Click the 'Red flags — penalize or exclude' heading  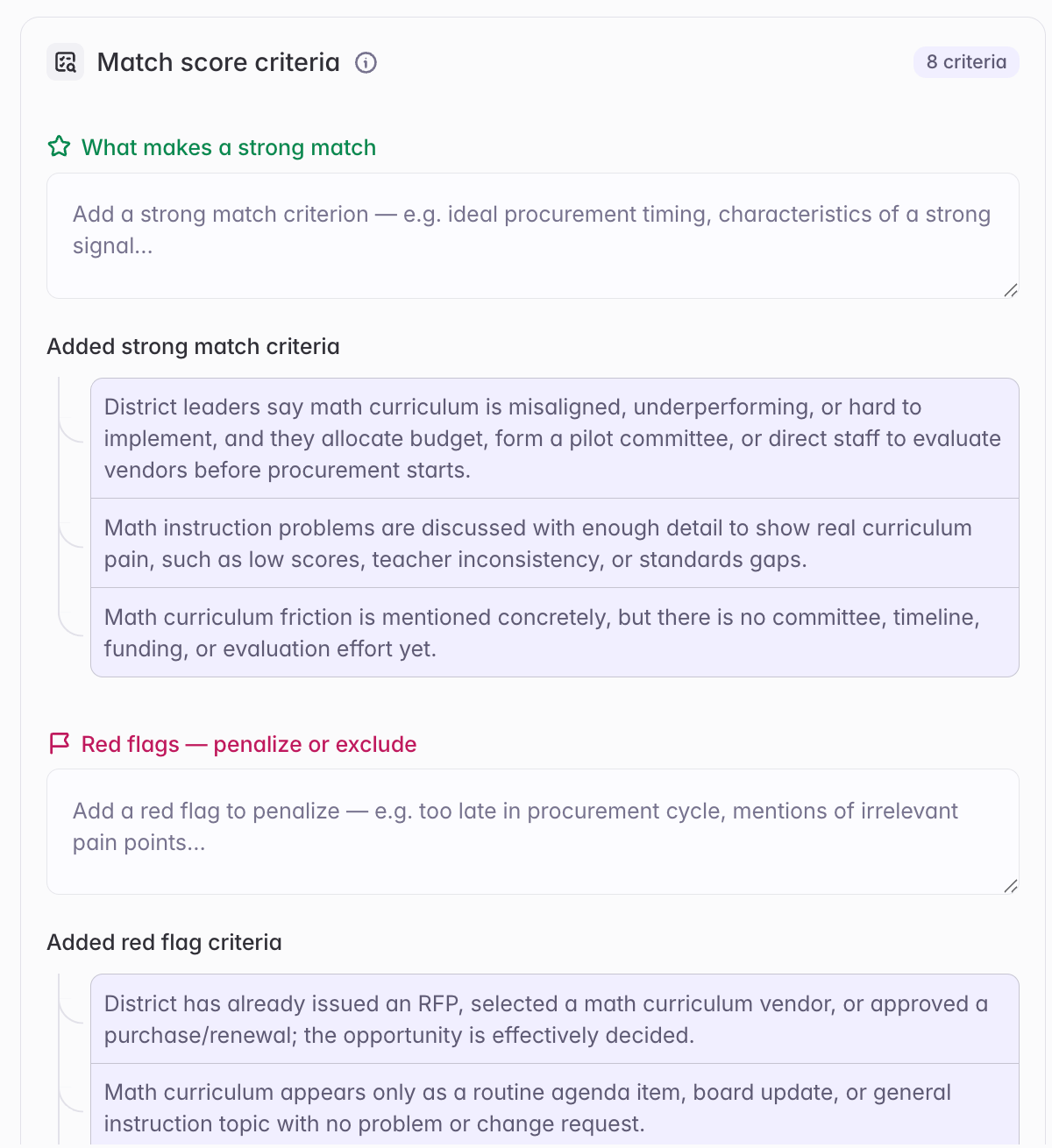pyautogui.click(x=249, y=744)
